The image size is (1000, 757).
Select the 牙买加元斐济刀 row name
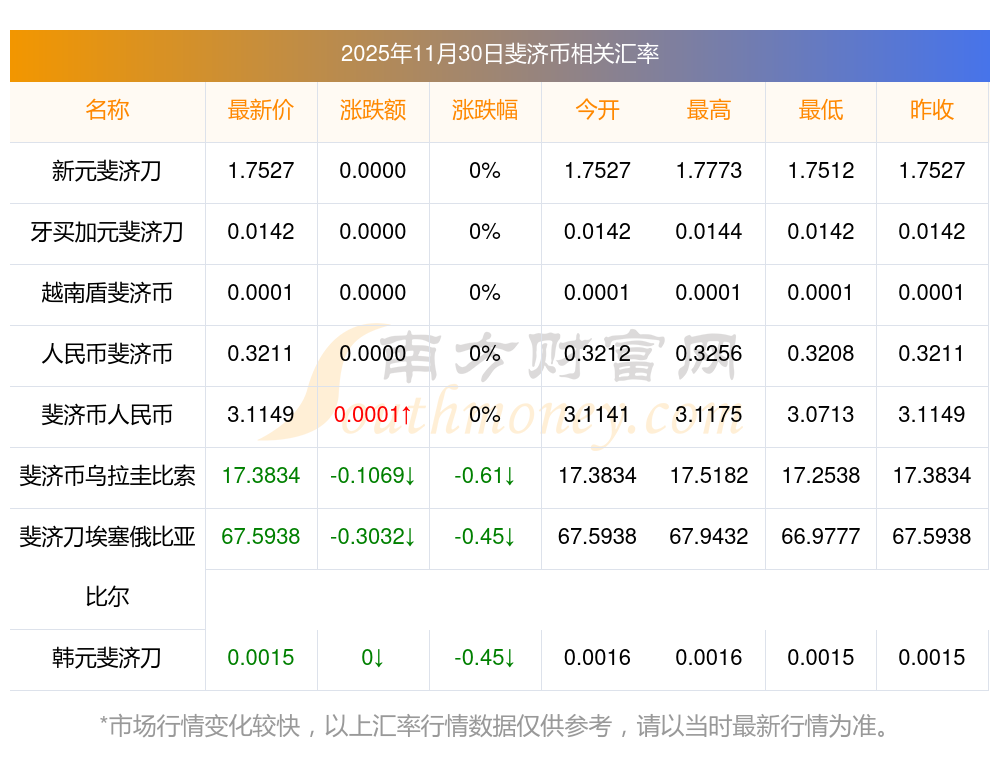point(107,232)
